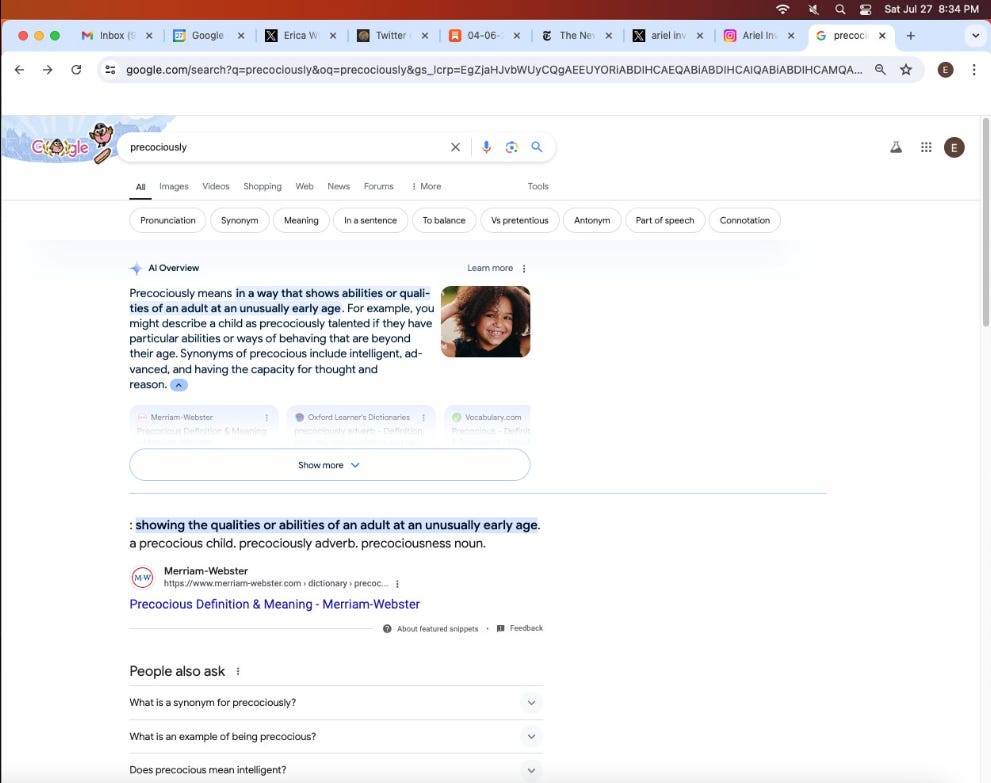The height and width of the screenshot is (783, 991).
Task: Submit search with magnifier icon
Action: click(537, 147)
